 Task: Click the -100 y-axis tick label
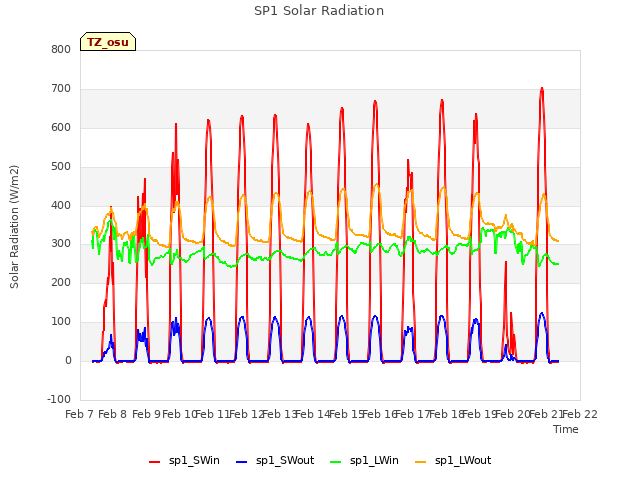click(x=59, y=399)
